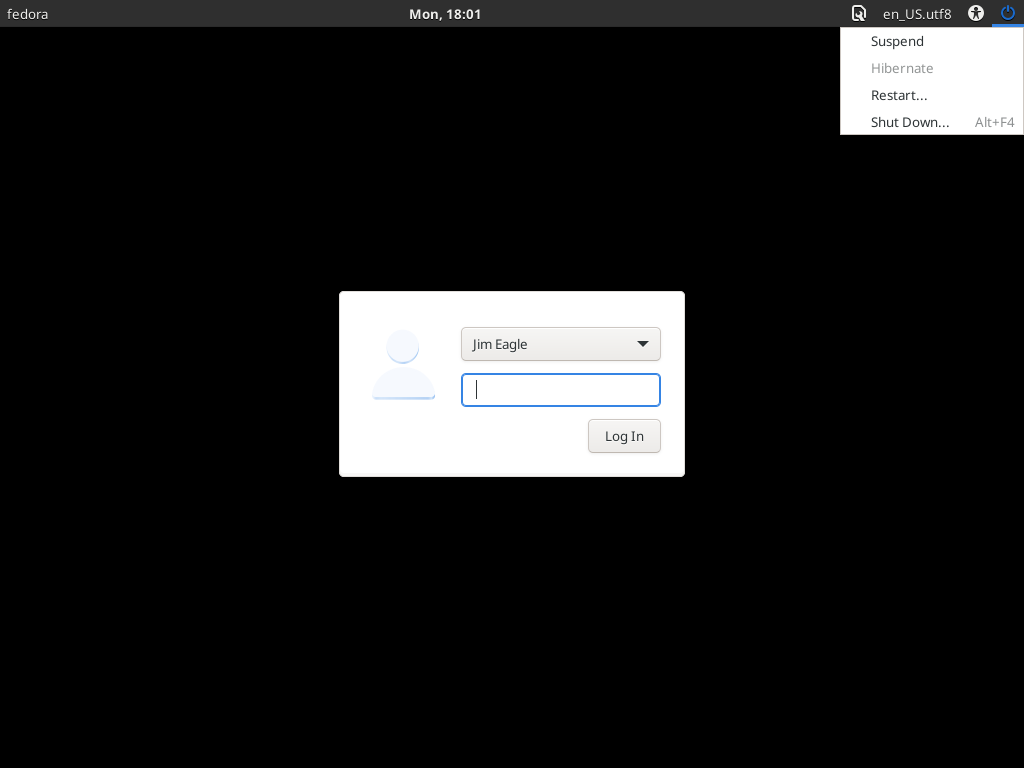Open the en_US.utf8 language selector
The image size is (1024, 768).
917,14
